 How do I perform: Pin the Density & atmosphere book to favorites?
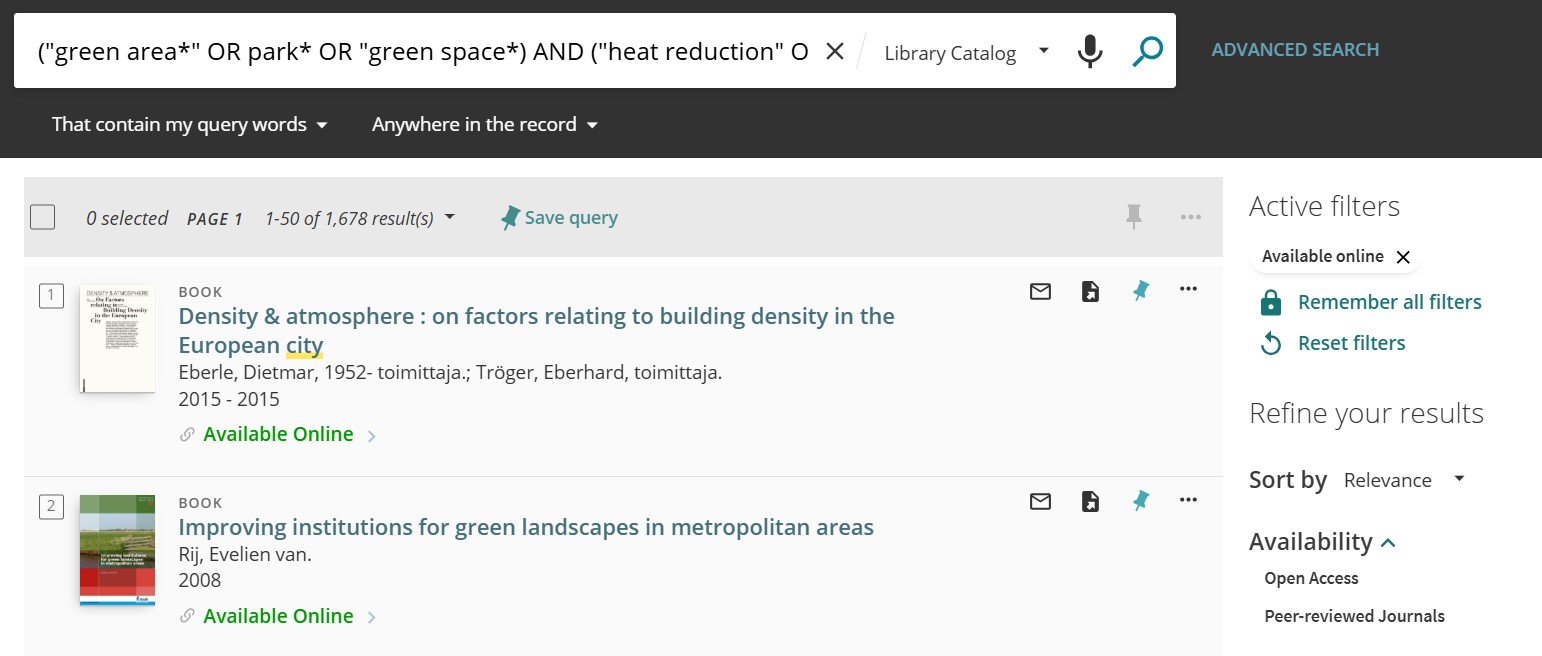coord(1140,291)
